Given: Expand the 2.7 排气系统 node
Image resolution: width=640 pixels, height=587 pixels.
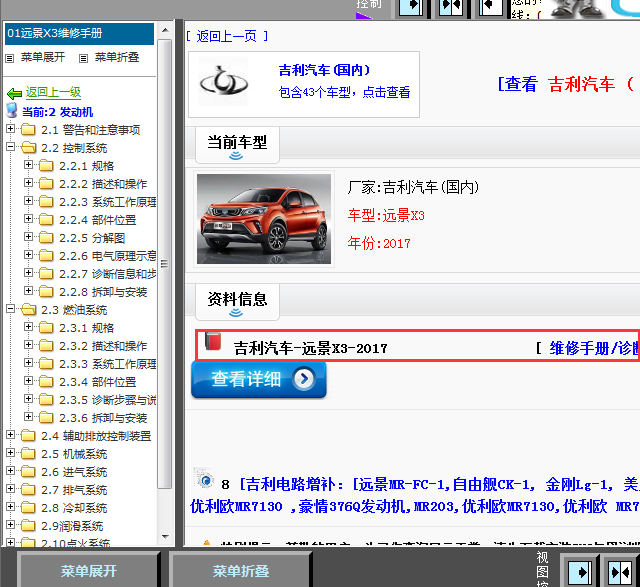Looking at the screenshot, I should [11, 489].
